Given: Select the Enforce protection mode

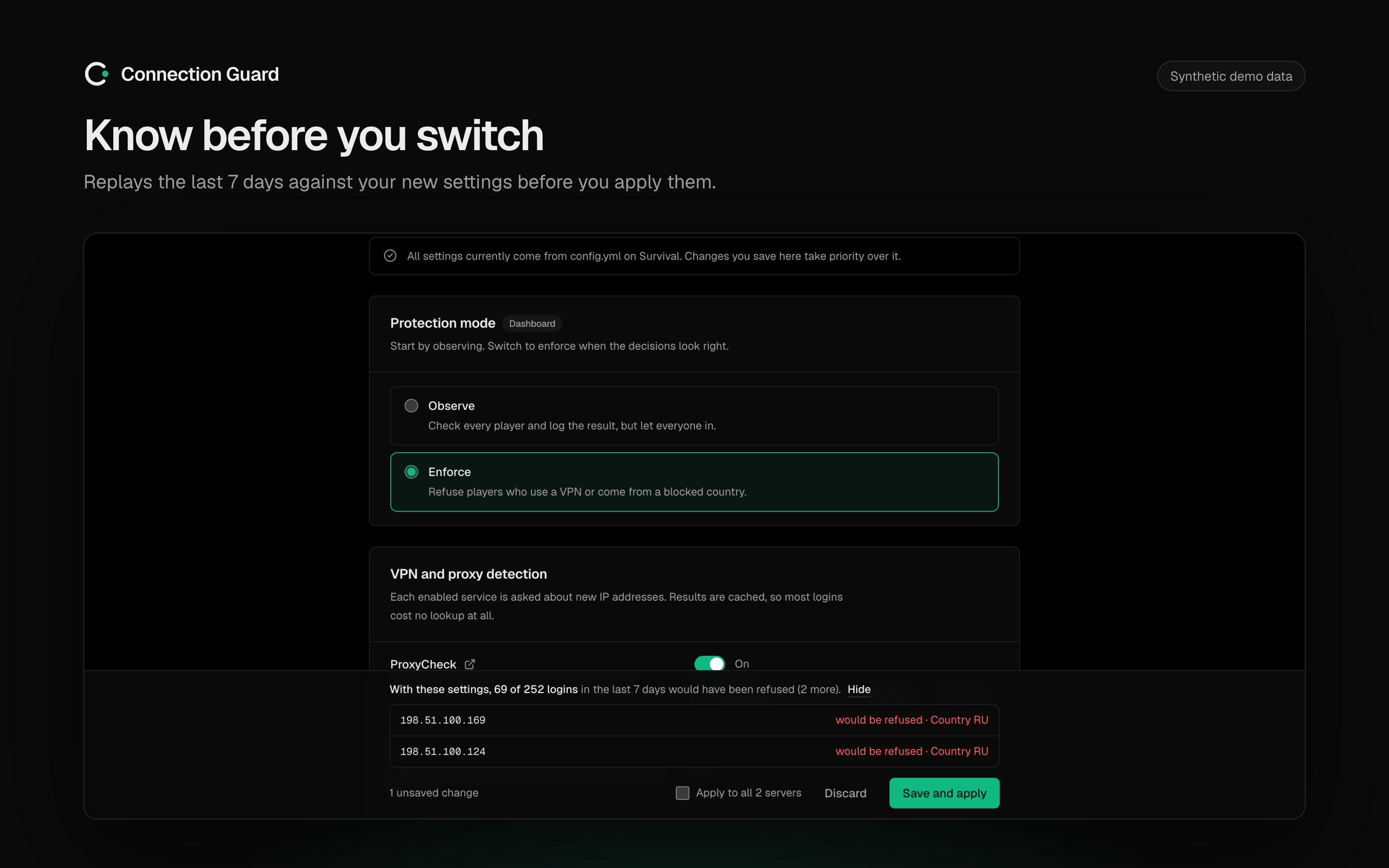Looking at the screenshot, I should [694, 482].
